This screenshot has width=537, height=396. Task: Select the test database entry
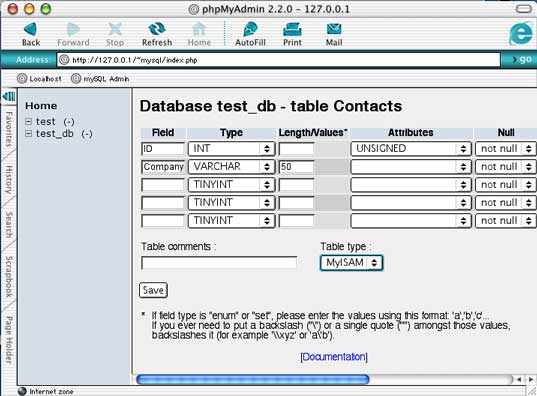point(46,122)
